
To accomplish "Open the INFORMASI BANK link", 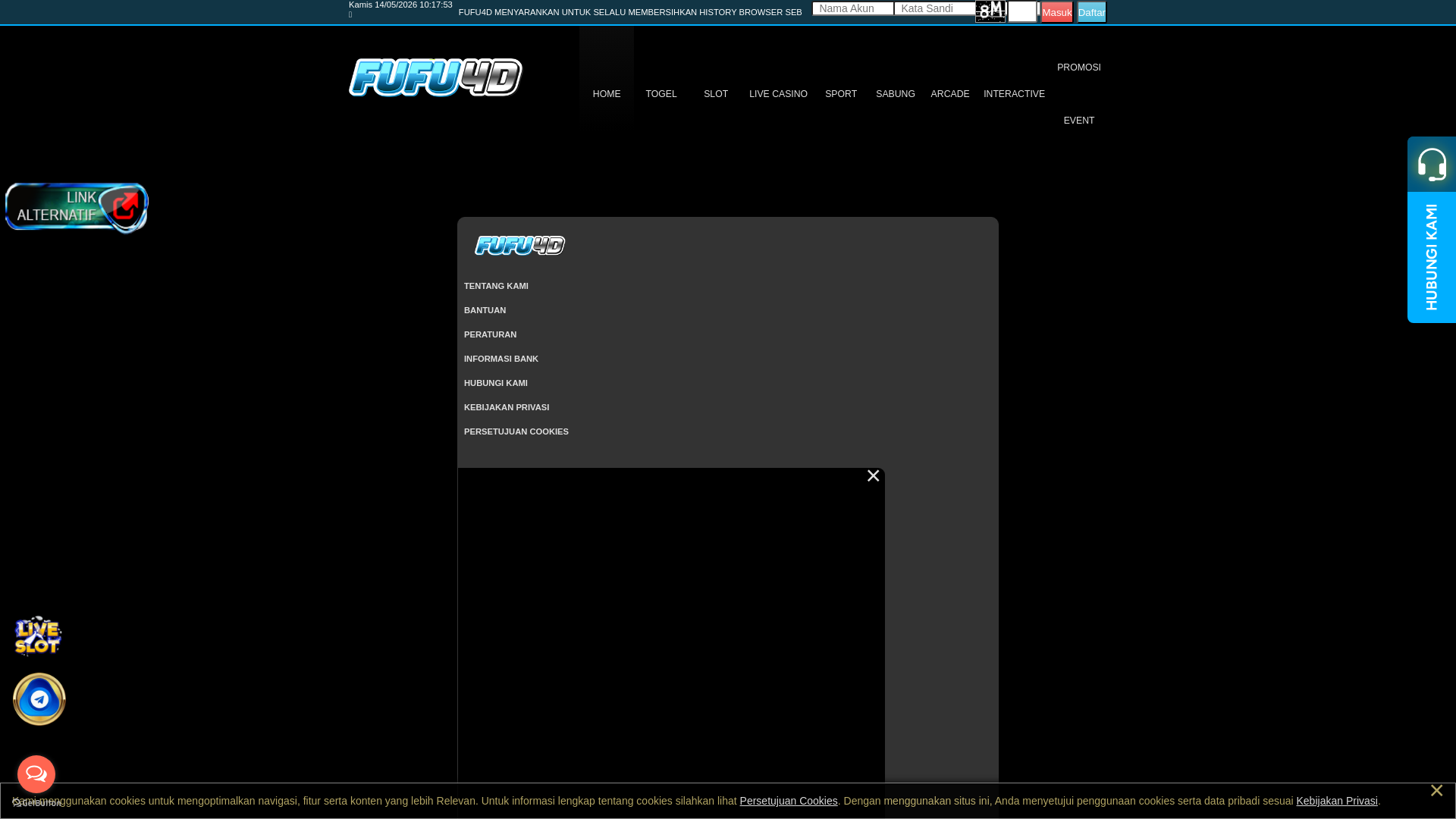I will 501,359.
